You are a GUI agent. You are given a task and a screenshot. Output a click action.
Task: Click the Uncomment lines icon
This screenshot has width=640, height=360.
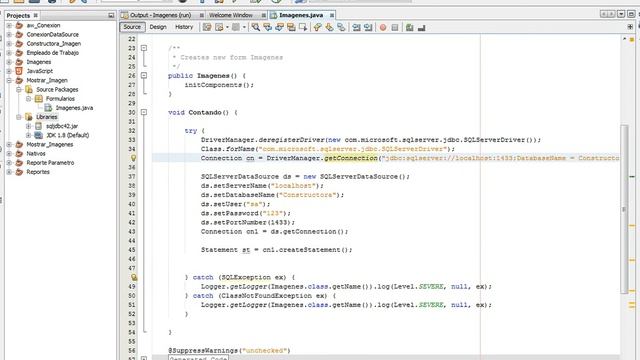click(422, 27)
